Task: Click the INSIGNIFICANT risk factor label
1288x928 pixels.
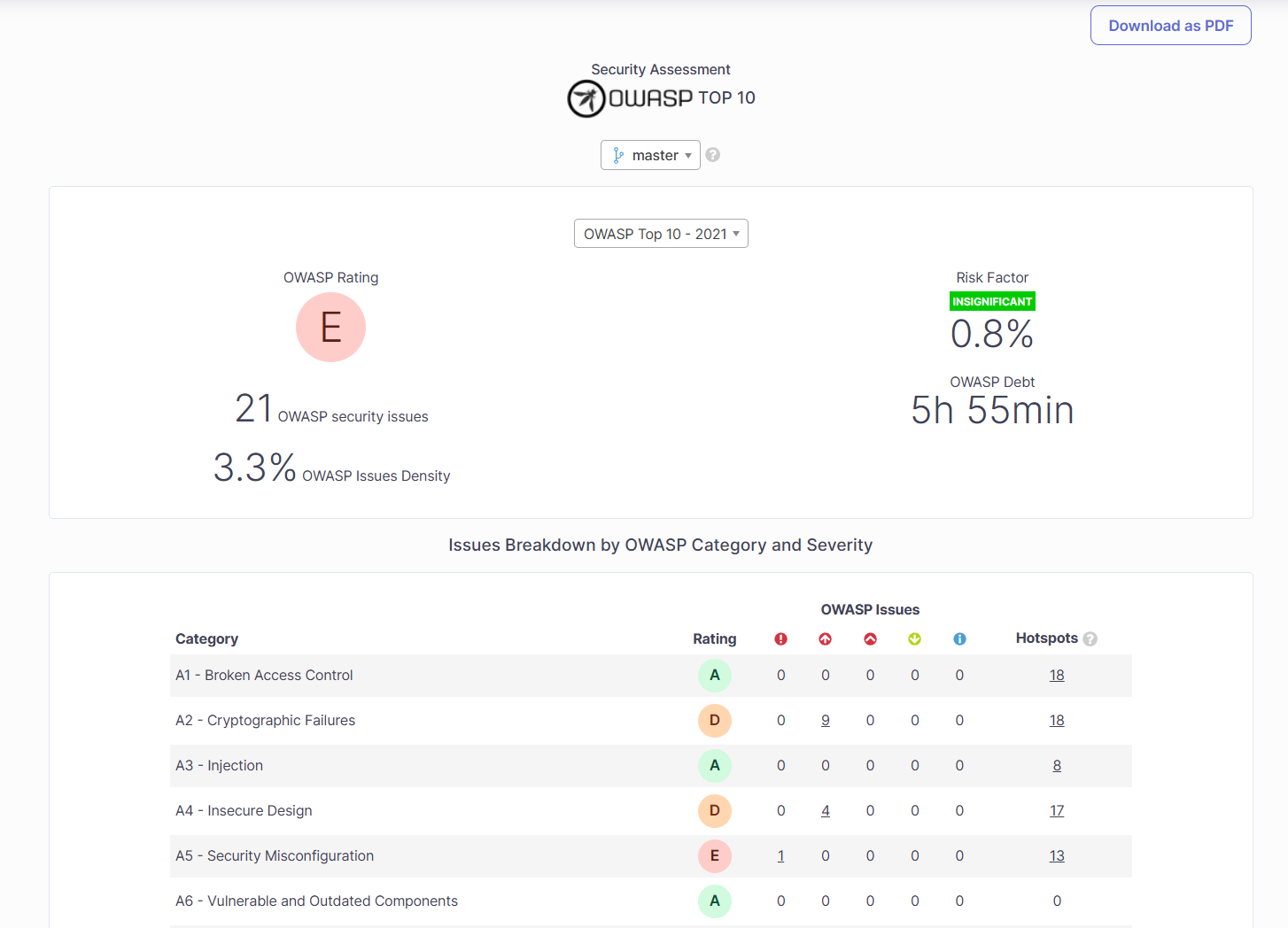Action: point(992,302)
